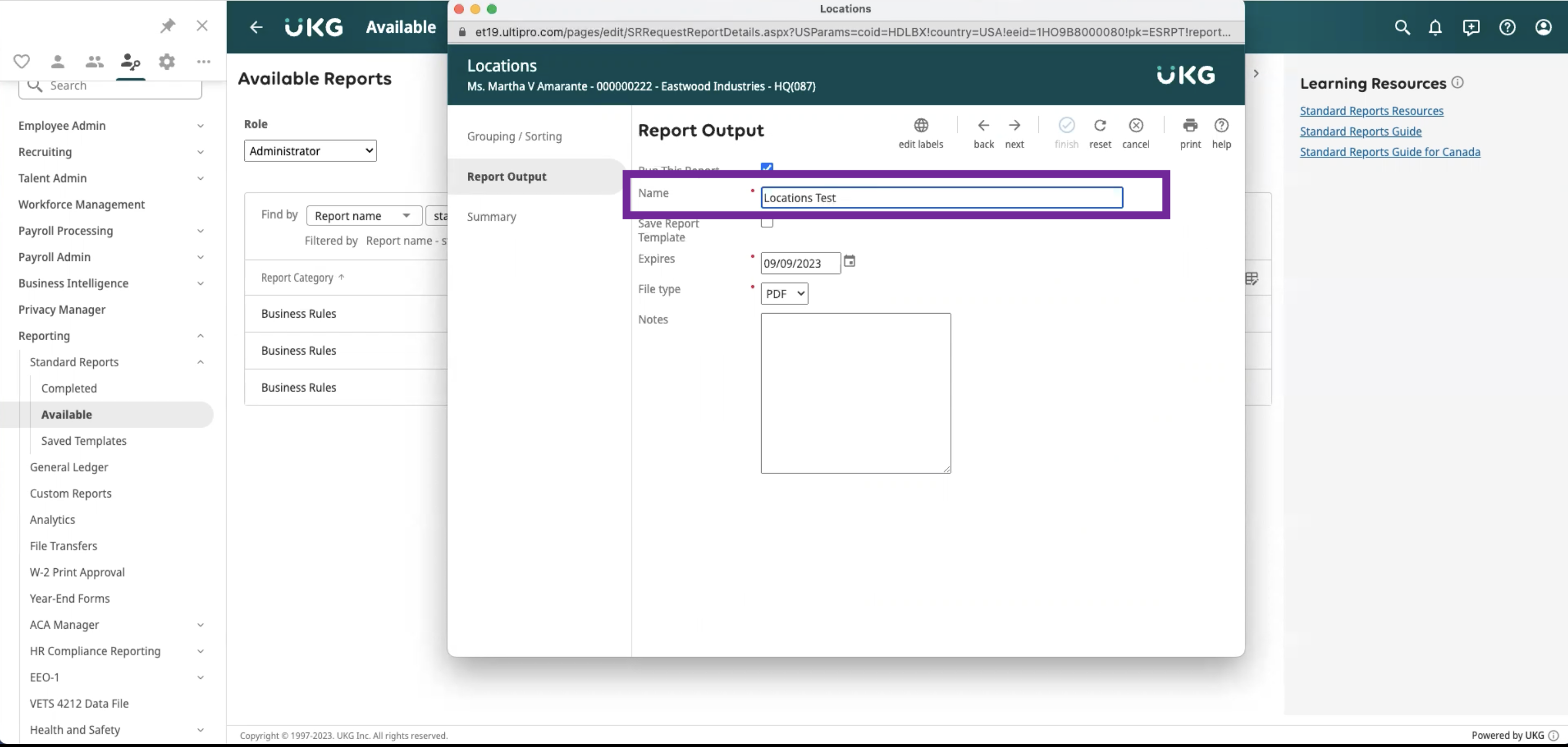Viewport: 1568px width, 747px height.
Task: Click inside the Notes text area
Action: (x=855, y=393)
